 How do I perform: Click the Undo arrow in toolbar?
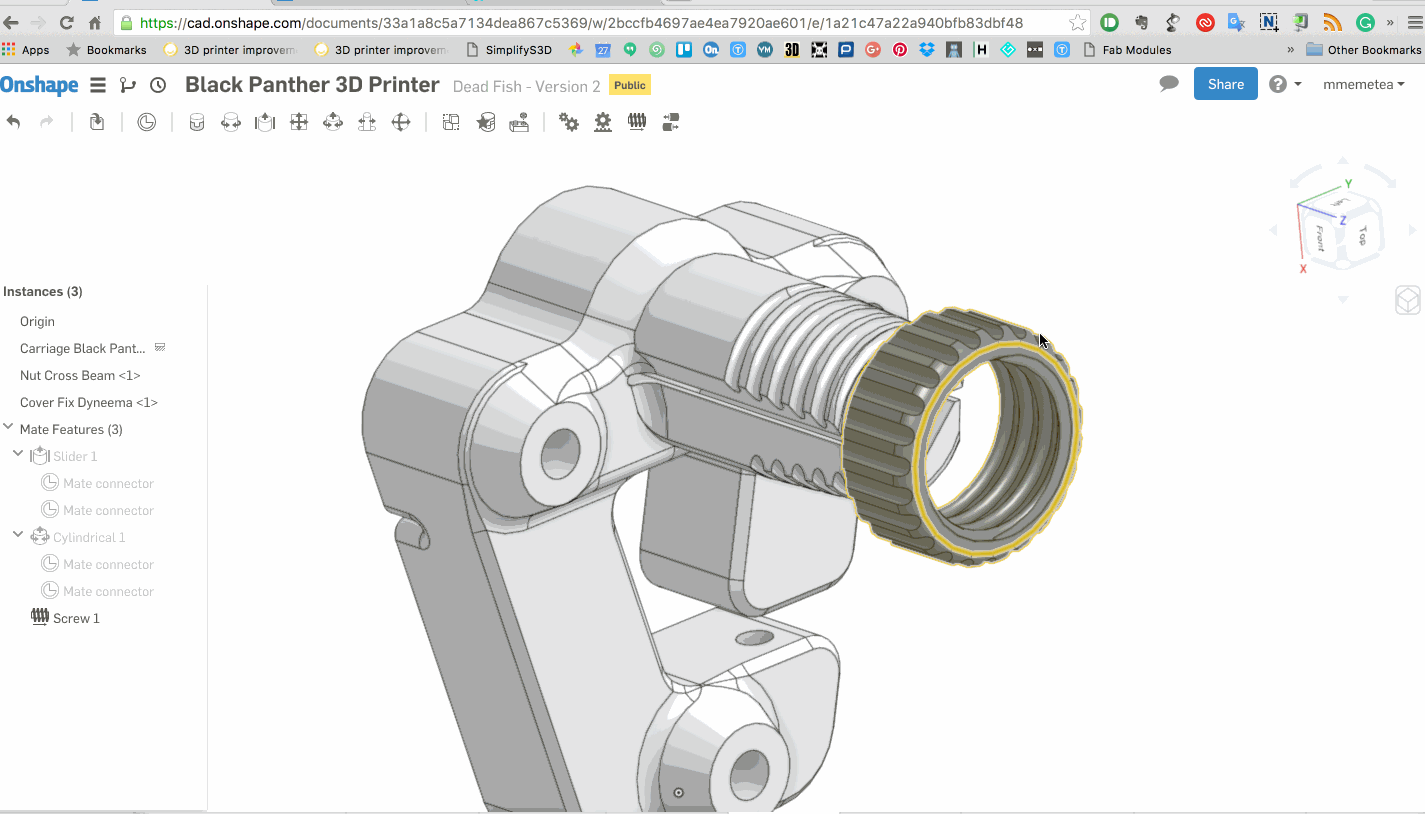tap(14, 122)
